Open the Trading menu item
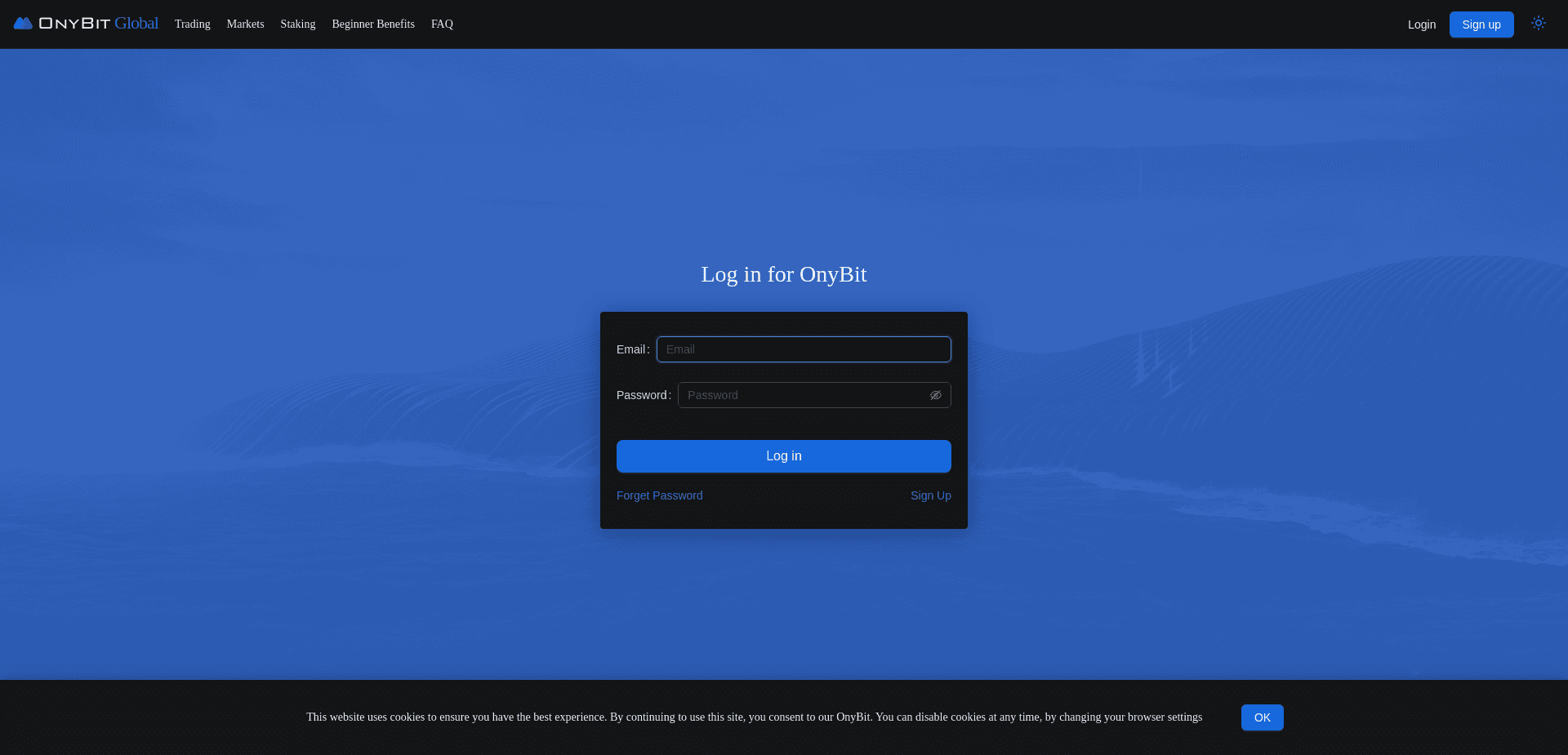Image resolution: width=1568 pixels, height=755 pixels. (192, 24)
